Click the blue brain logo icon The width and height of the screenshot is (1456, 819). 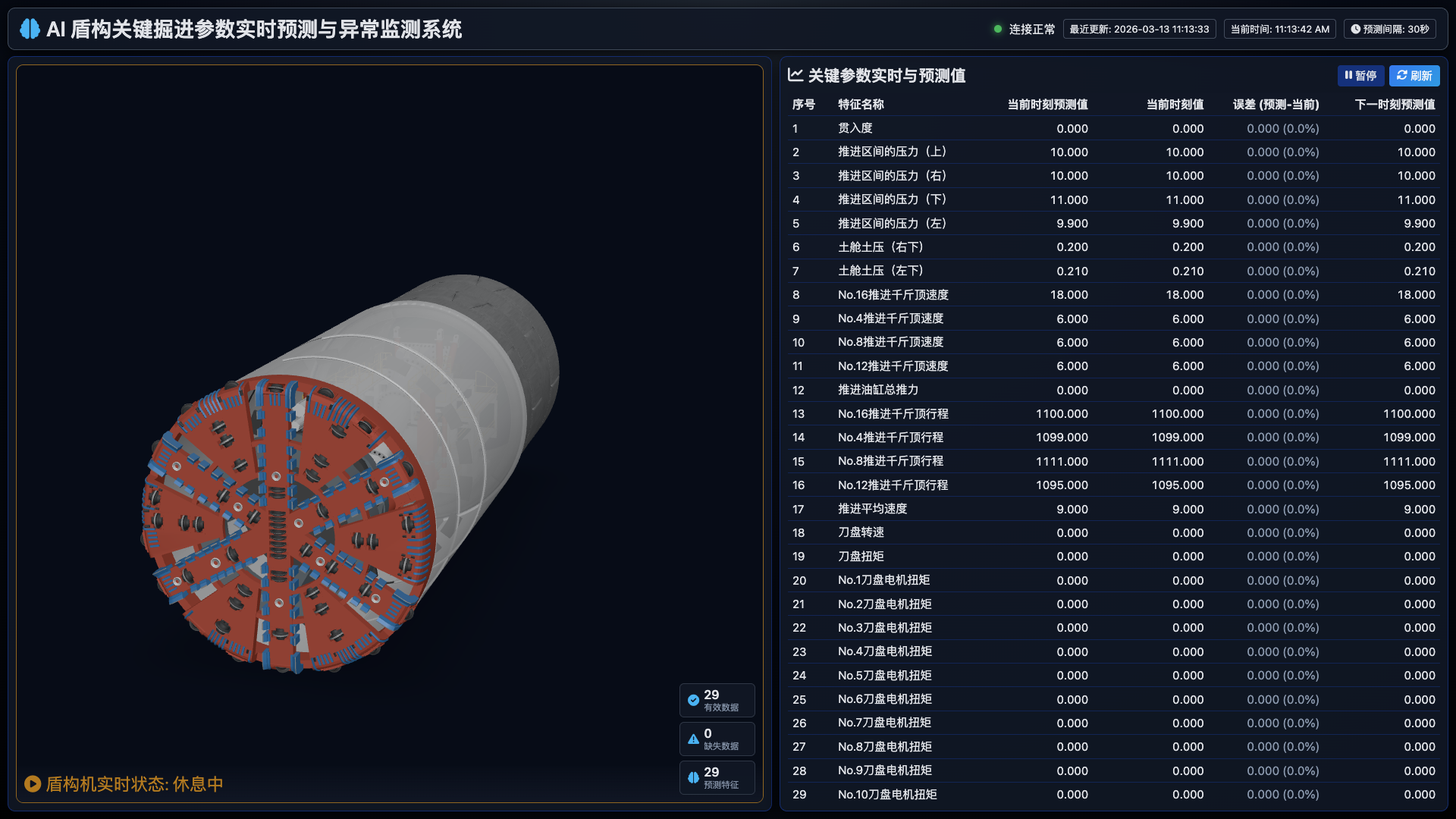coord(30,29)
